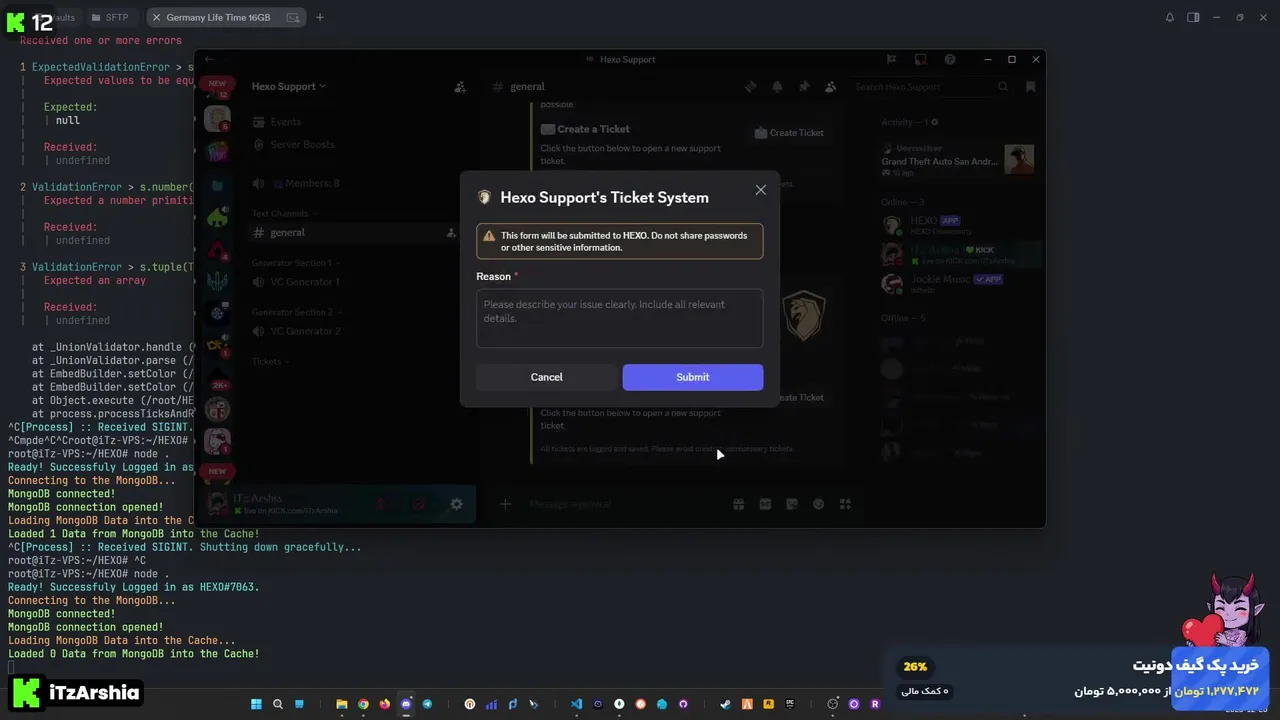Open Telegram from taskbar
This screenshot has width=1280, height=720.
(x=427, y=704)
